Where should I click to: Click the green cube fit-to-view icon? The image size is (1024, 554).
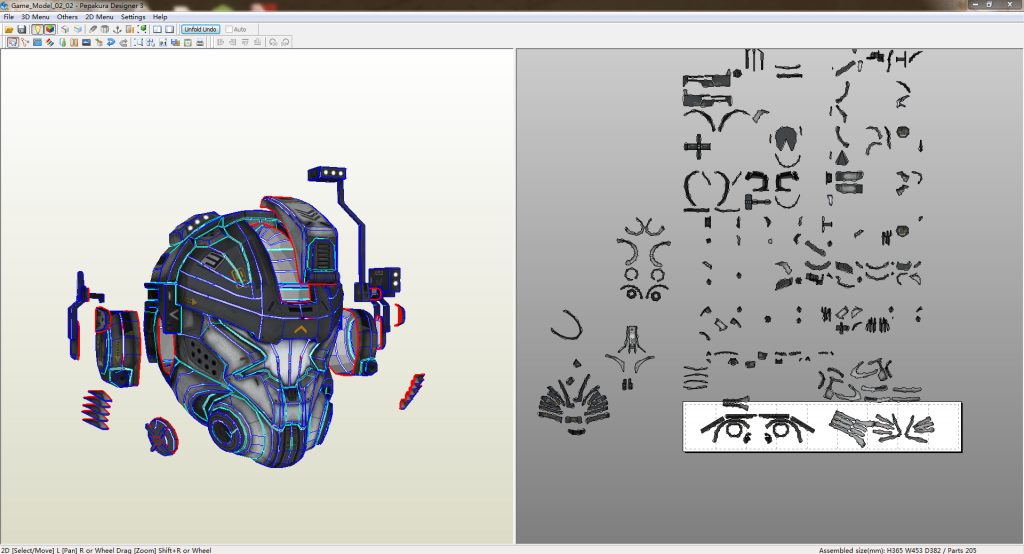click(142, 29)
